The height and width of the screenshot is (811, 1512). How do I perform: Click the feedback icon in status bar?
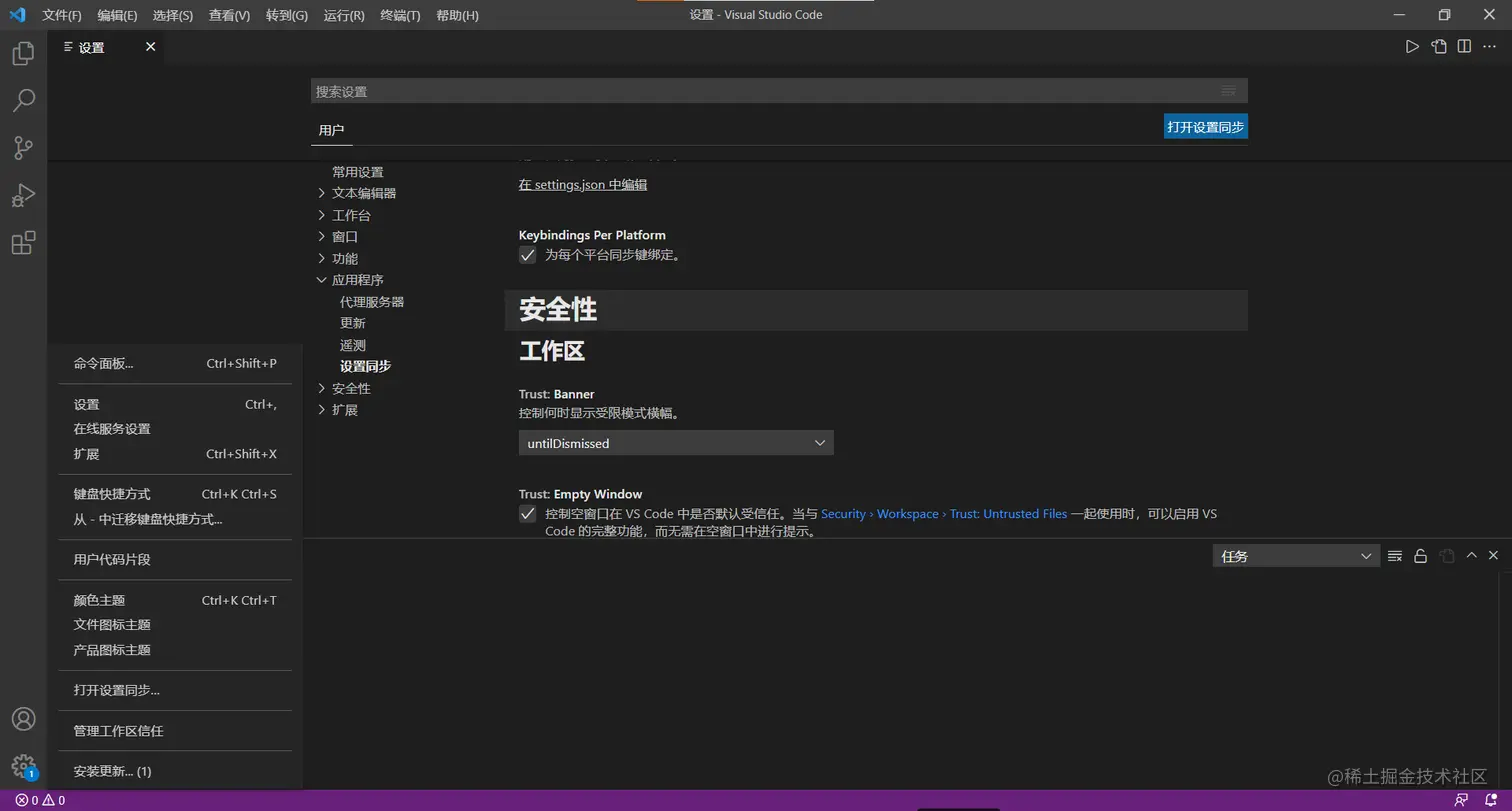click(1462, 800)
